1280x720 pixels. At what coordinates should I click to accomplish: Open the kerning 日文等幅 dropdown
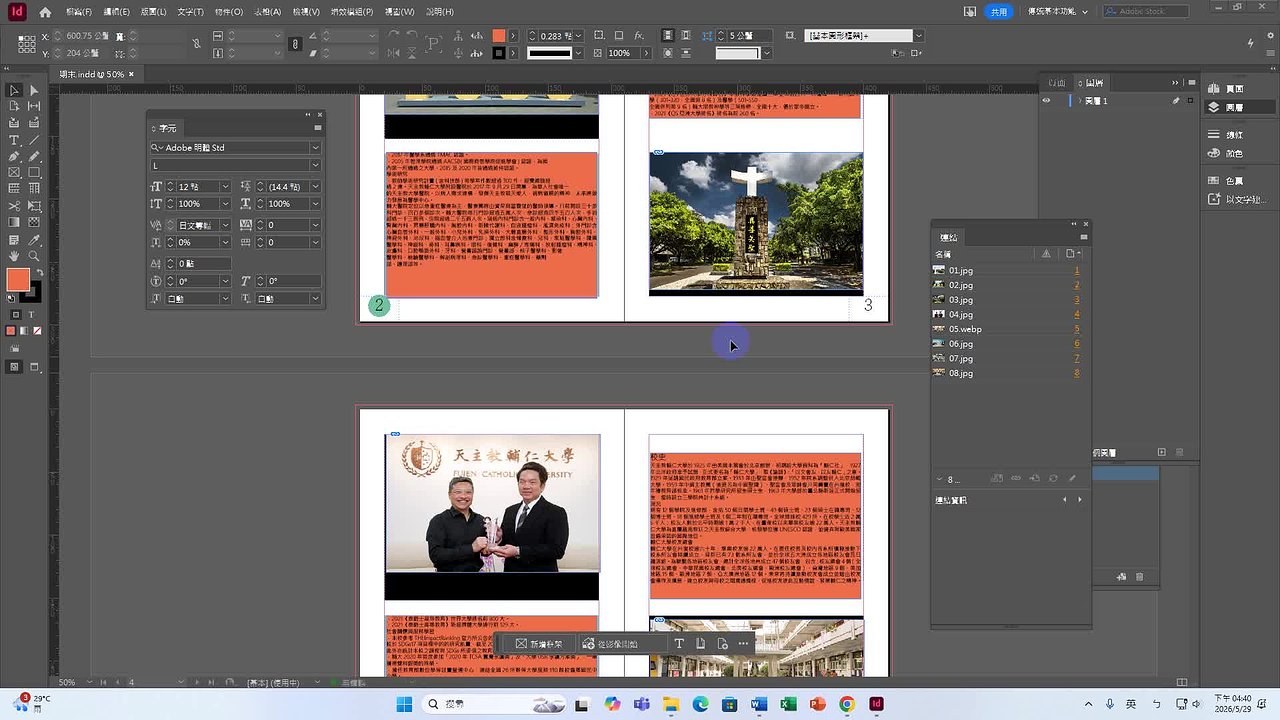click(x=225, y=226)
